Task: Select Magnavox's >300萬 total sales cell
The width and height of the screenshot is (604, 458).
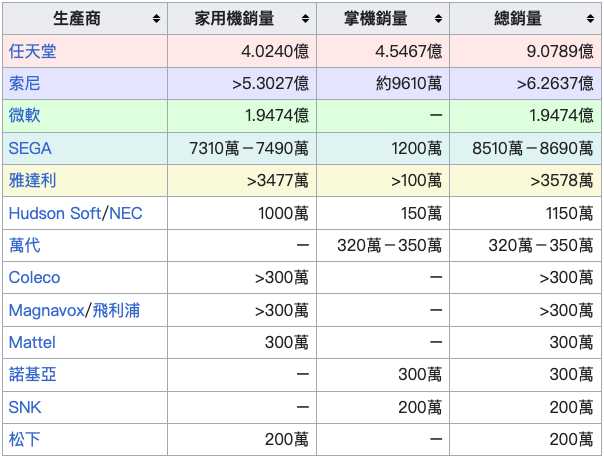Action: click(x=525, y=310)
